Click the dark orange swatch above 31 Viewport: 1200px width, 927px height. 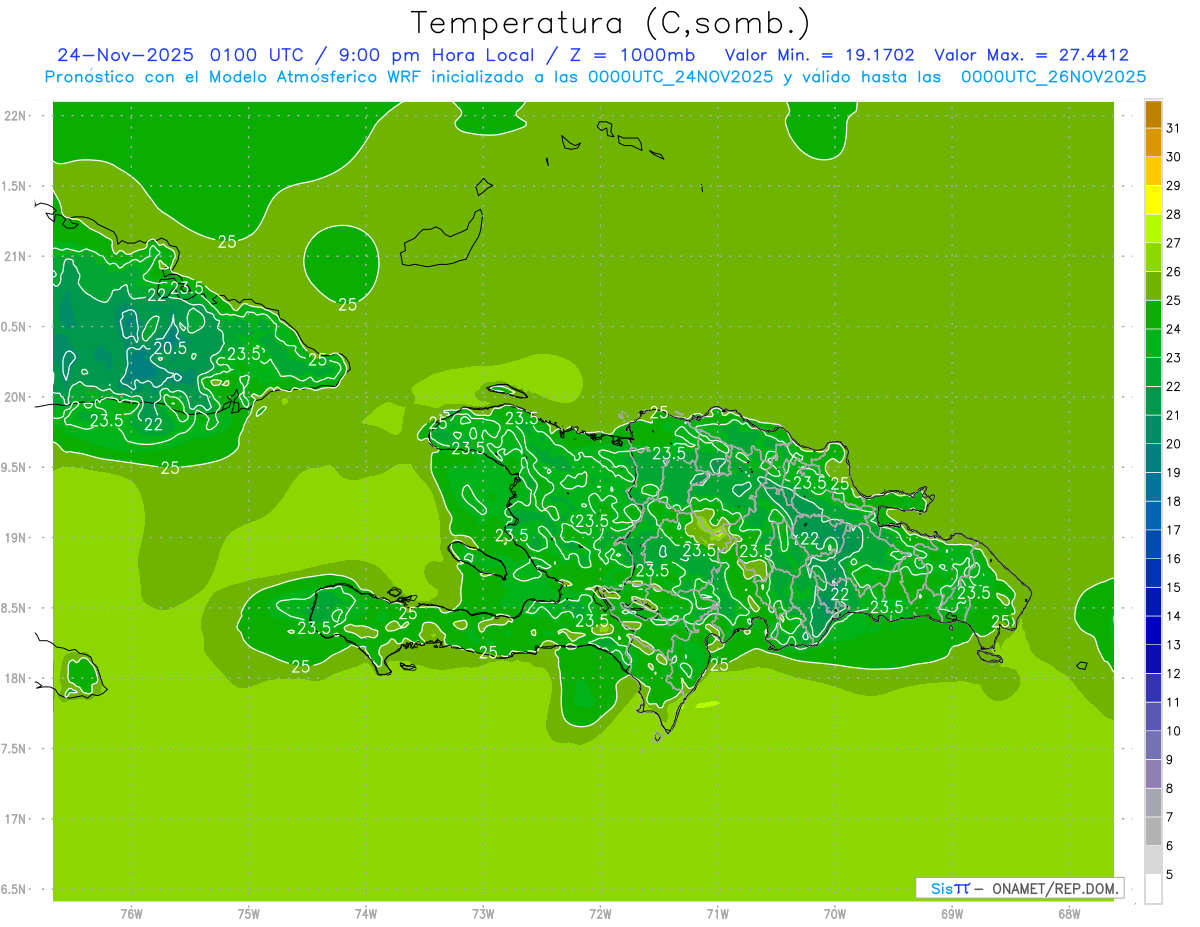[1153, 114]
